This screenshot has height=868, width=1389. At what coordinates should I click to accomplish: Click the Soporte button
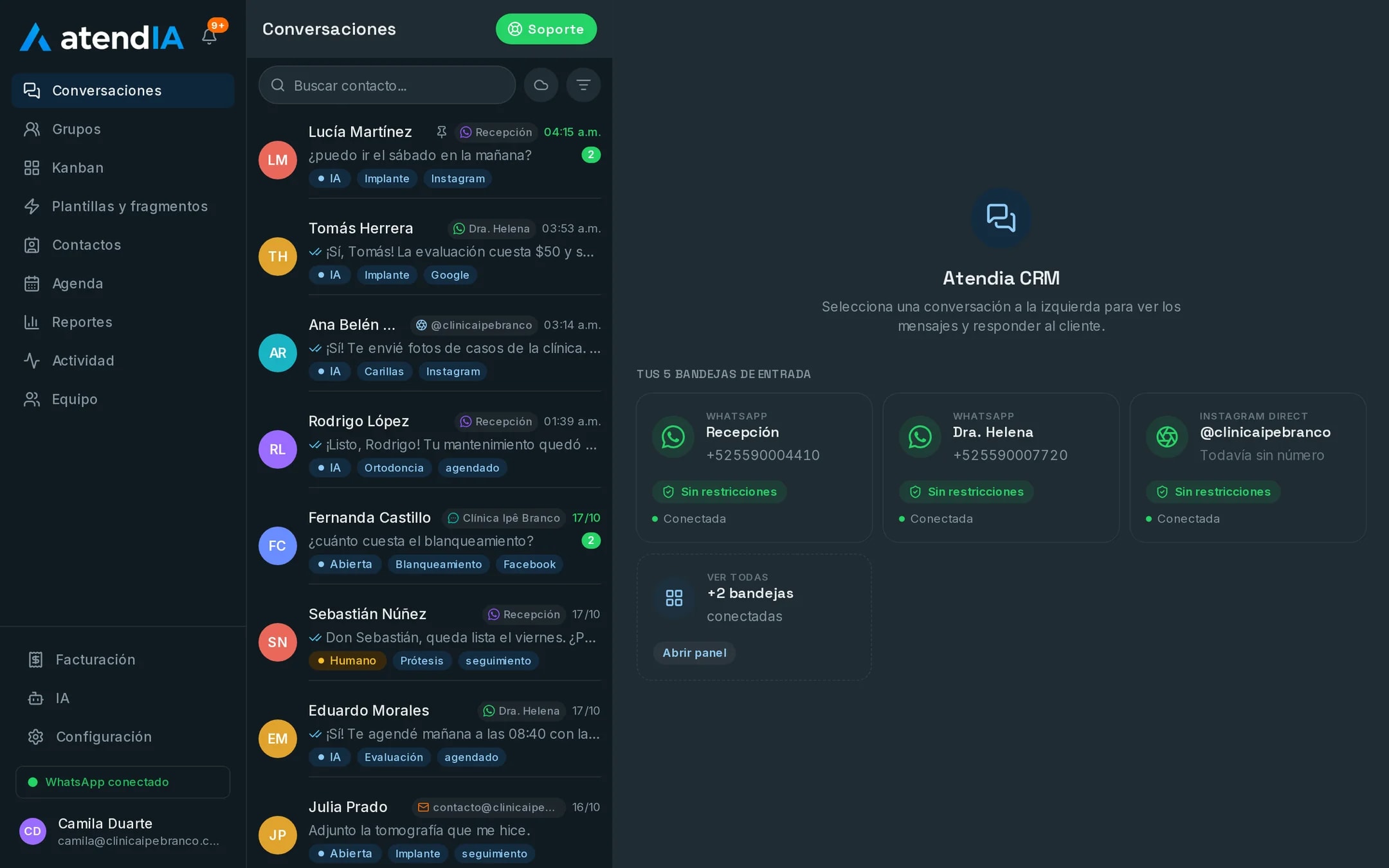(x=546, y=29)
